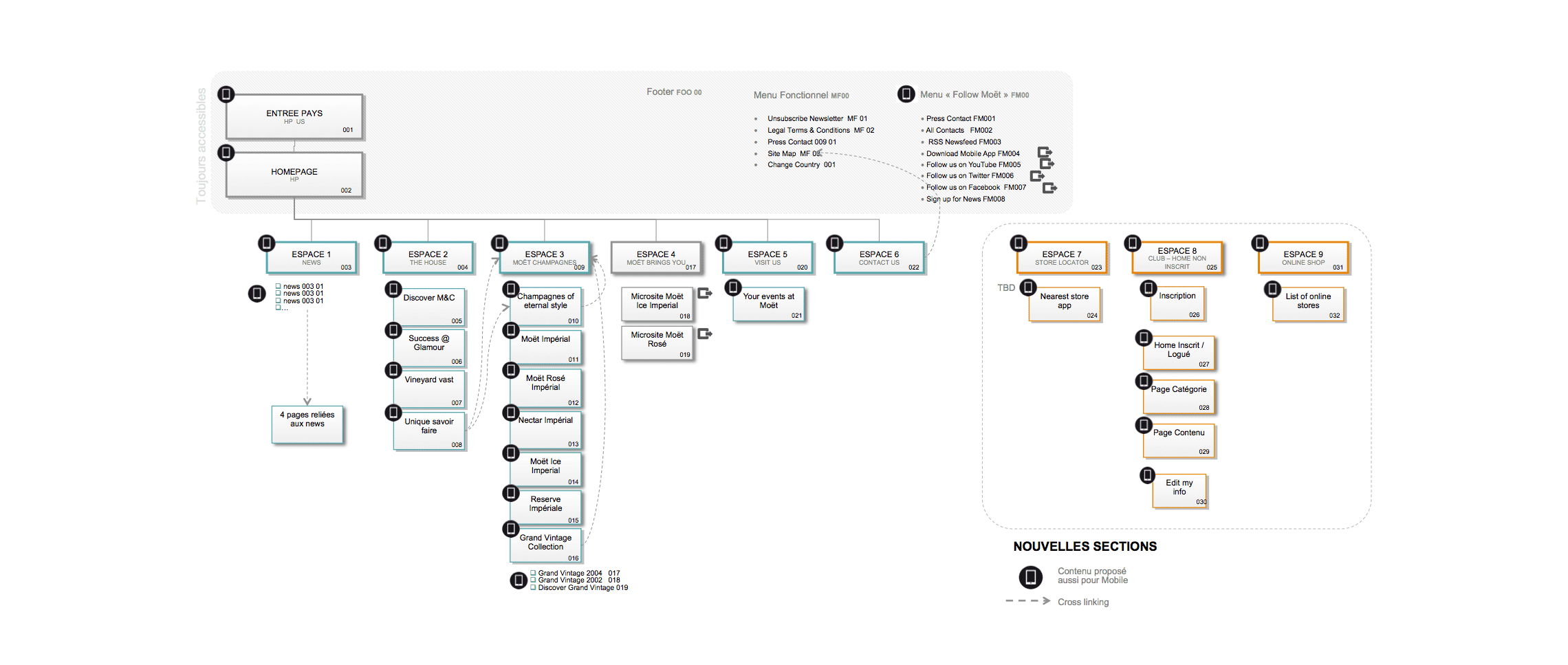This screenshot has height=665, width=1568.
Task: Click the mobile icon on Grand Vintage Collection box
Action: (x=511, y=529)
